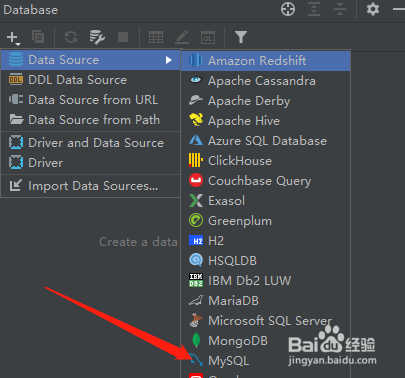
Task: Select HSQLDB data source
Action: coord(266,261)
